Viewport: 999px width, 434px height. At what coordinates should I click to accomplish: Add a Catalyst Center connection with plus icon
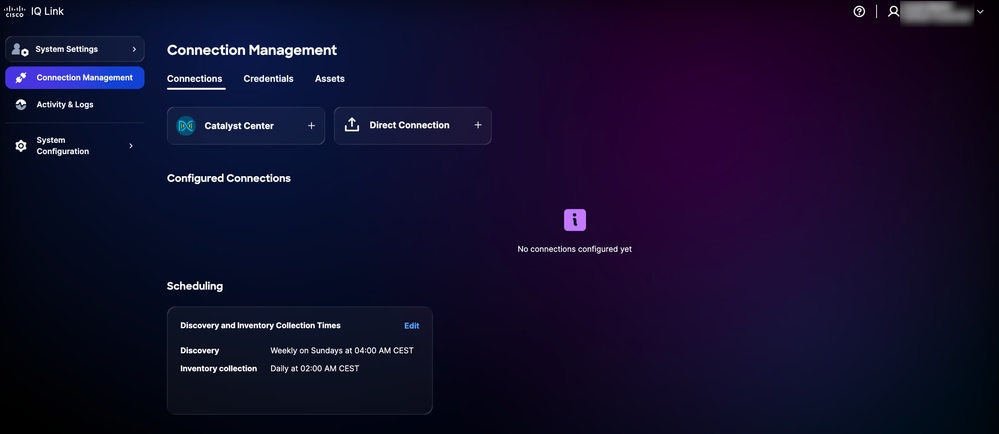[x=312, y=126]
